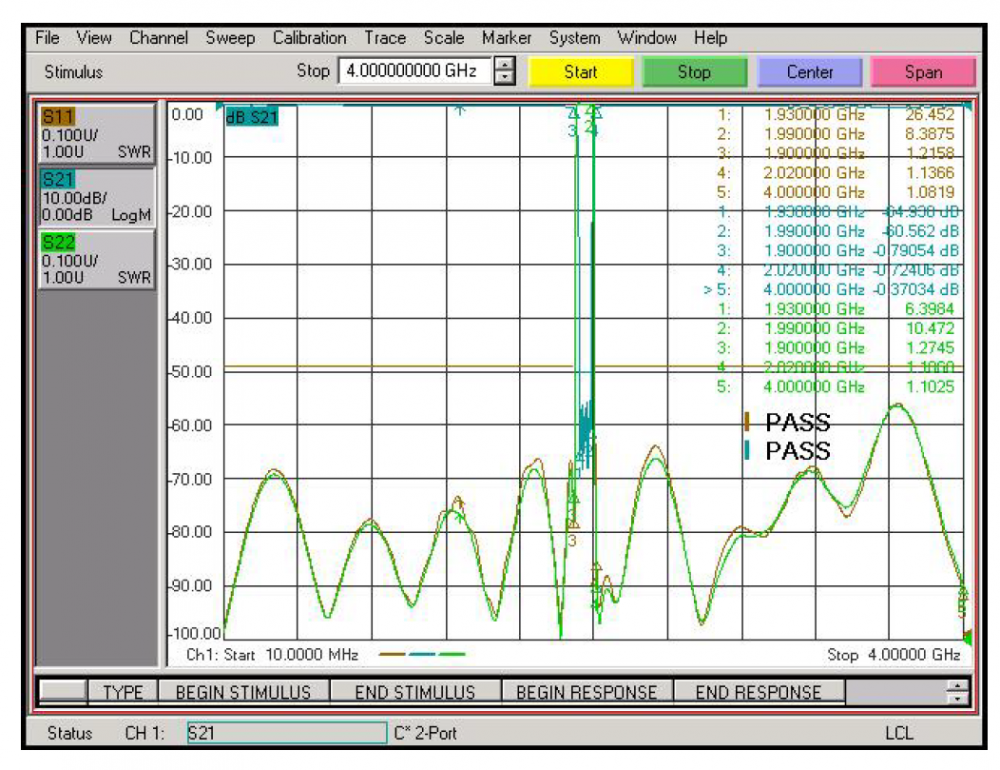Image resolution: width=1000 pixels, height=770 pixels.
Task: Increment Stop frequency with up arrow
Action: (x=505, y=66)
